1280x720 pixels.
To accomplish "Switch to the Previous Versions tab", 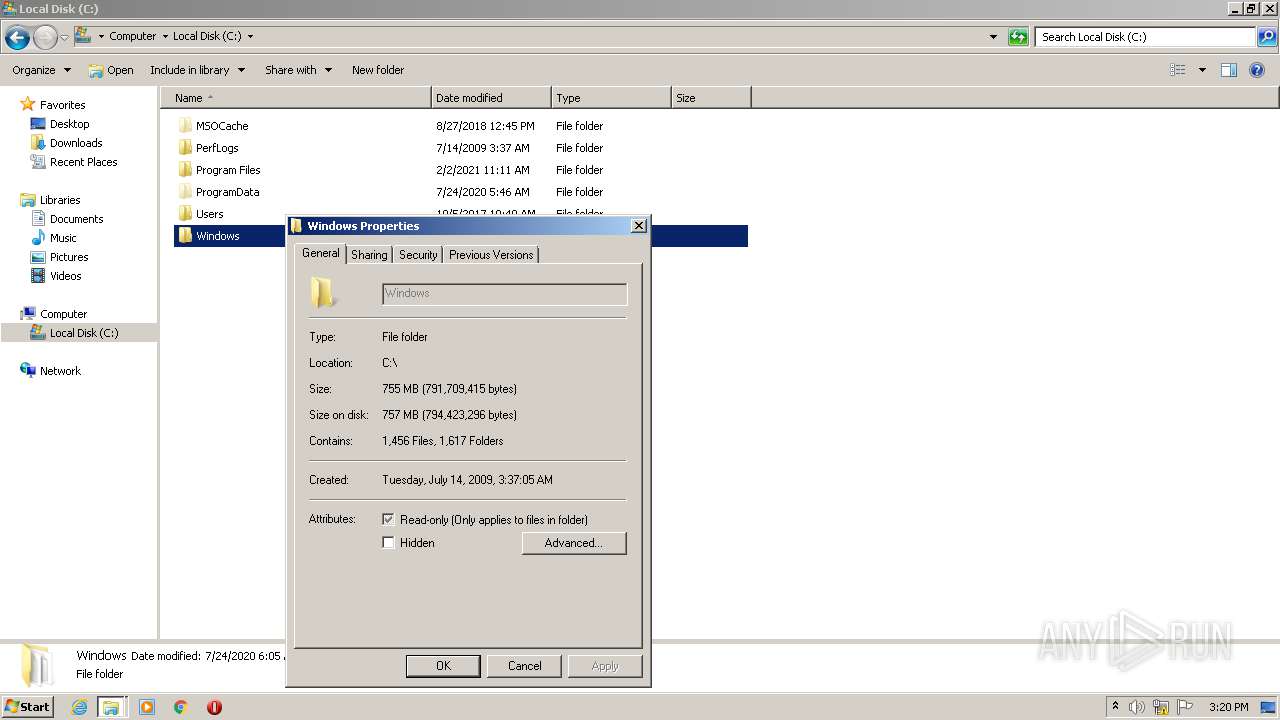I will [x=491, y=255].
